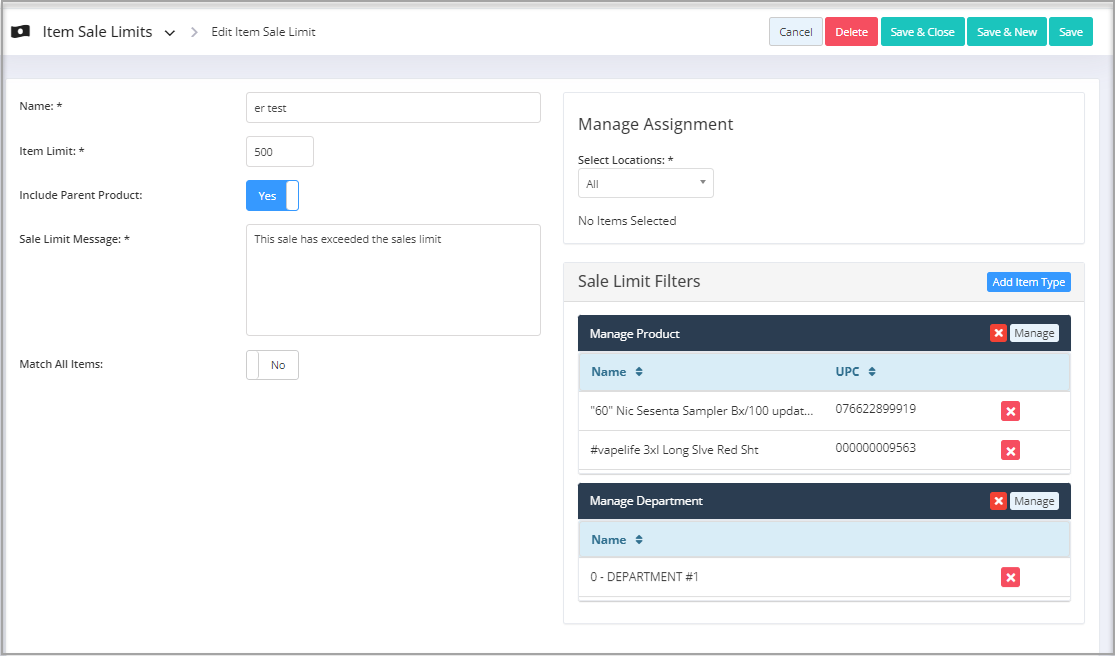Expand the Item Sale Limits dropdown chevron
This screenshot has height=656, width=1115.
169,33
